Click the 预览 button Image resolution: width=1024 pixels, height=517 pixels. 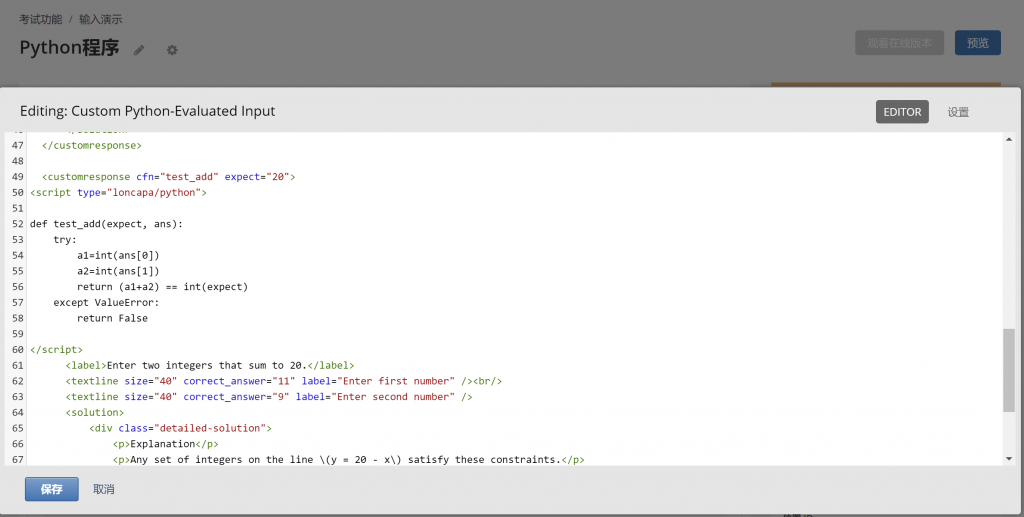pyautogui.click(x=977, y=43)
